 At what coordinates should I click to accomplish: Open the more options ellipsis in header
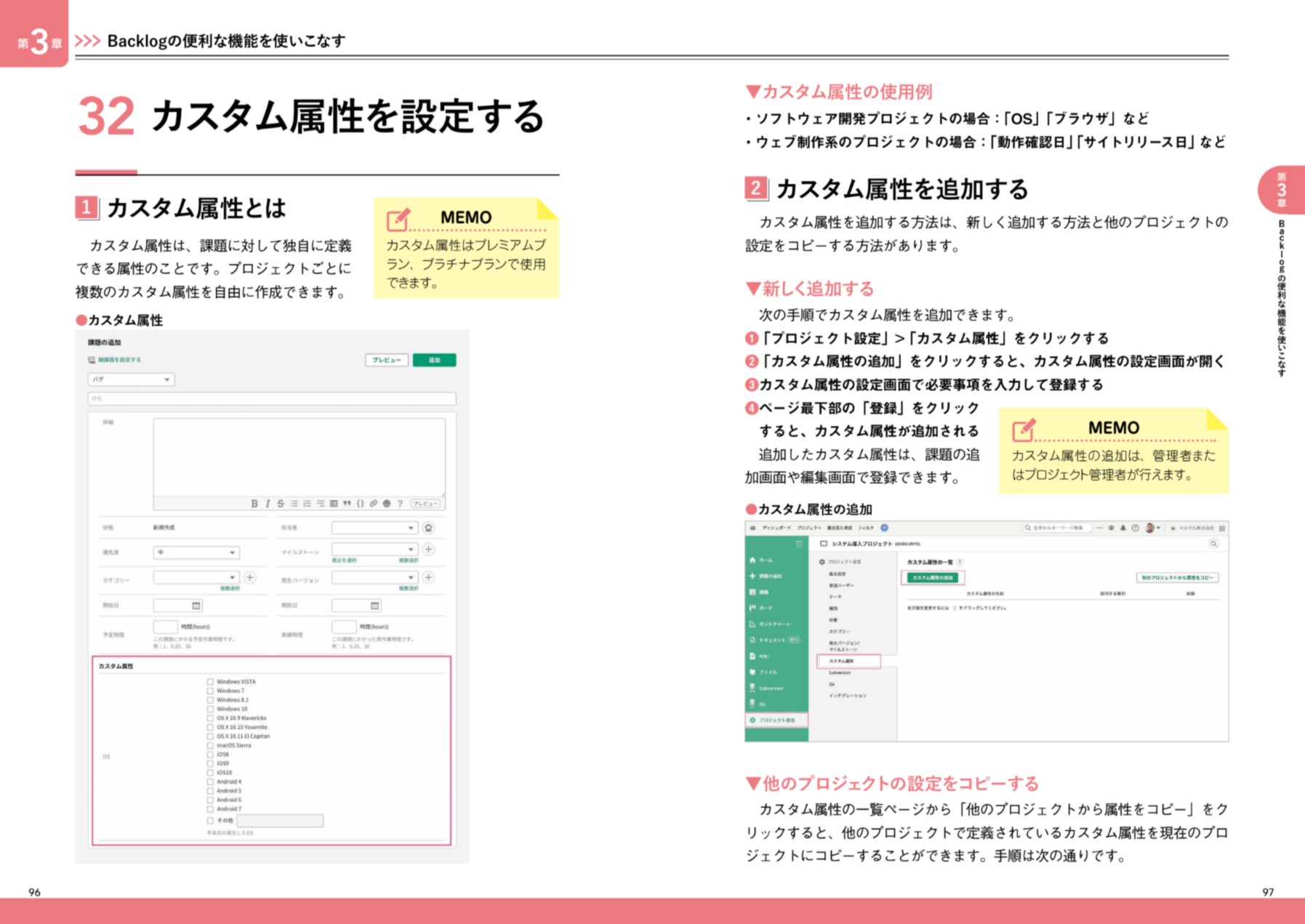click(x=1099, y=528)
